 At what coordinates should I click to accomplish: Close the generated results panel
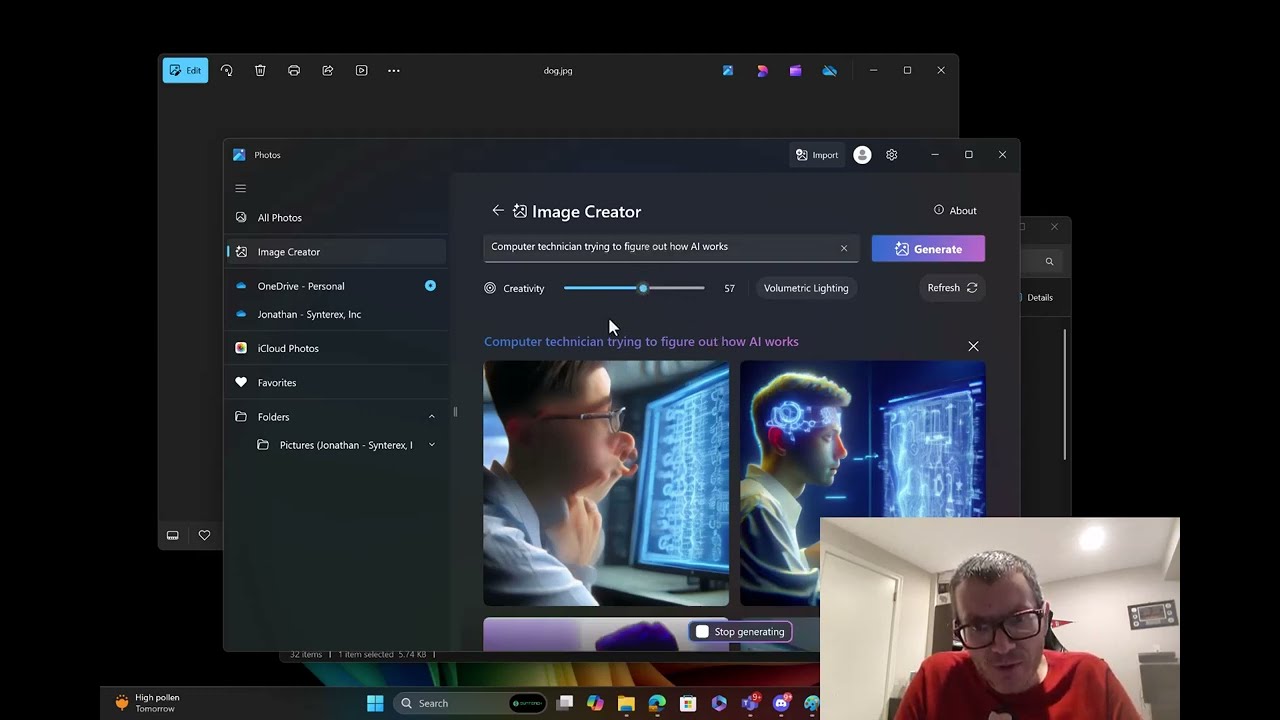(973, 346)
